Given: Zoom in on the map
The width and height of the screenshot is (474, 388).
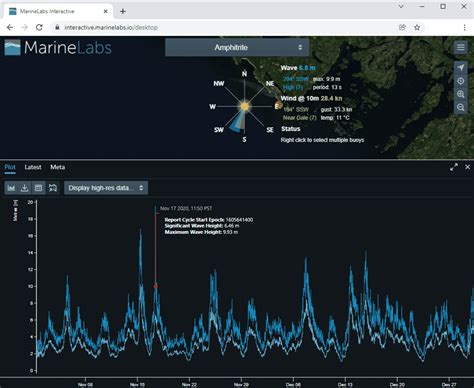Looking at the screenshot, I should pos(460,94).
